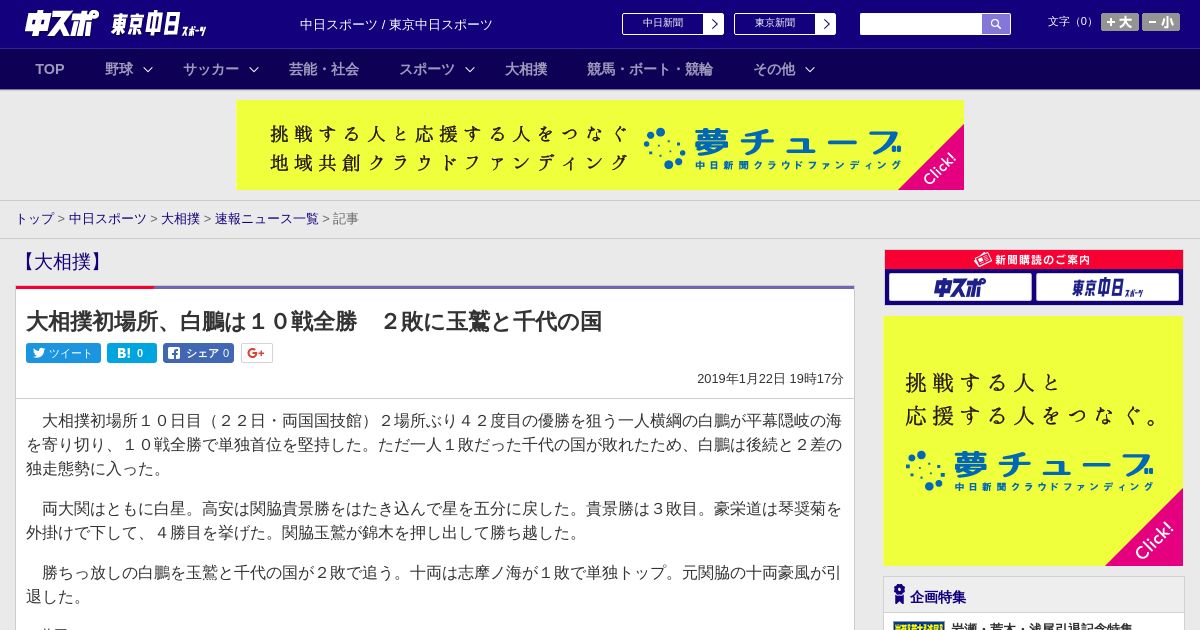Click the Tokyo Chunichi Sports logo
This screenshot has width=1200, height=630.
(x=159, y=24)
